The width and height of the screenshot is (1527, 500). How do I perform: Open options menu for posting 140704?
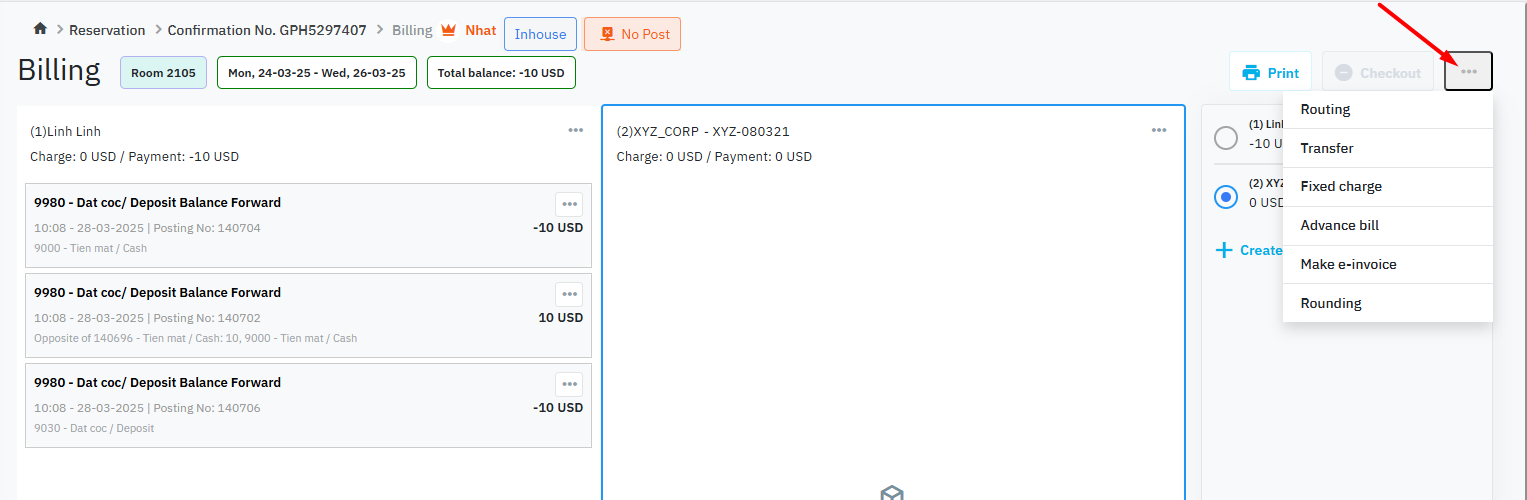[x=569, y=204]
